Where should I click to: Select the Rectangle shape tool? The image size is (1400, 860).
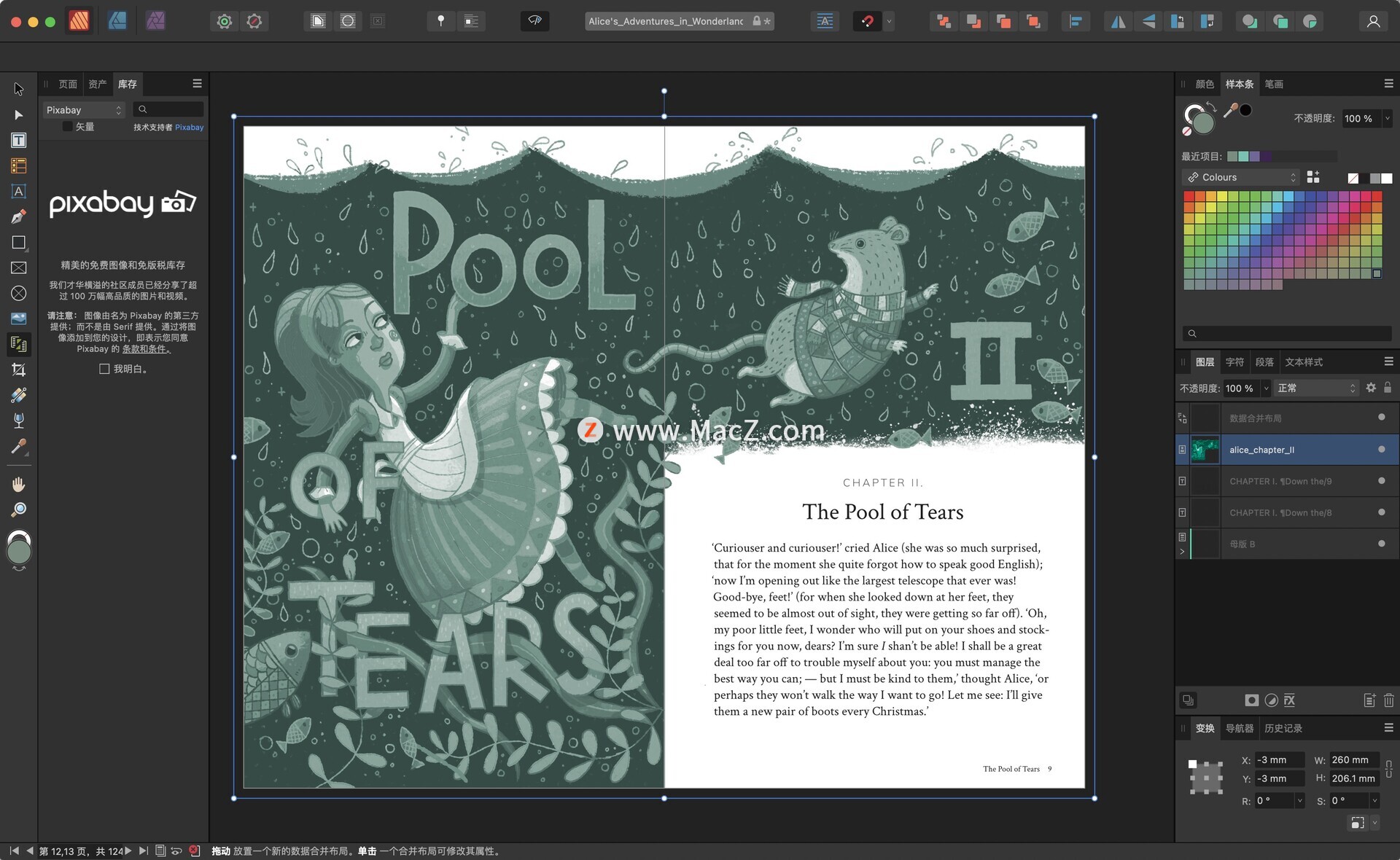19,242
